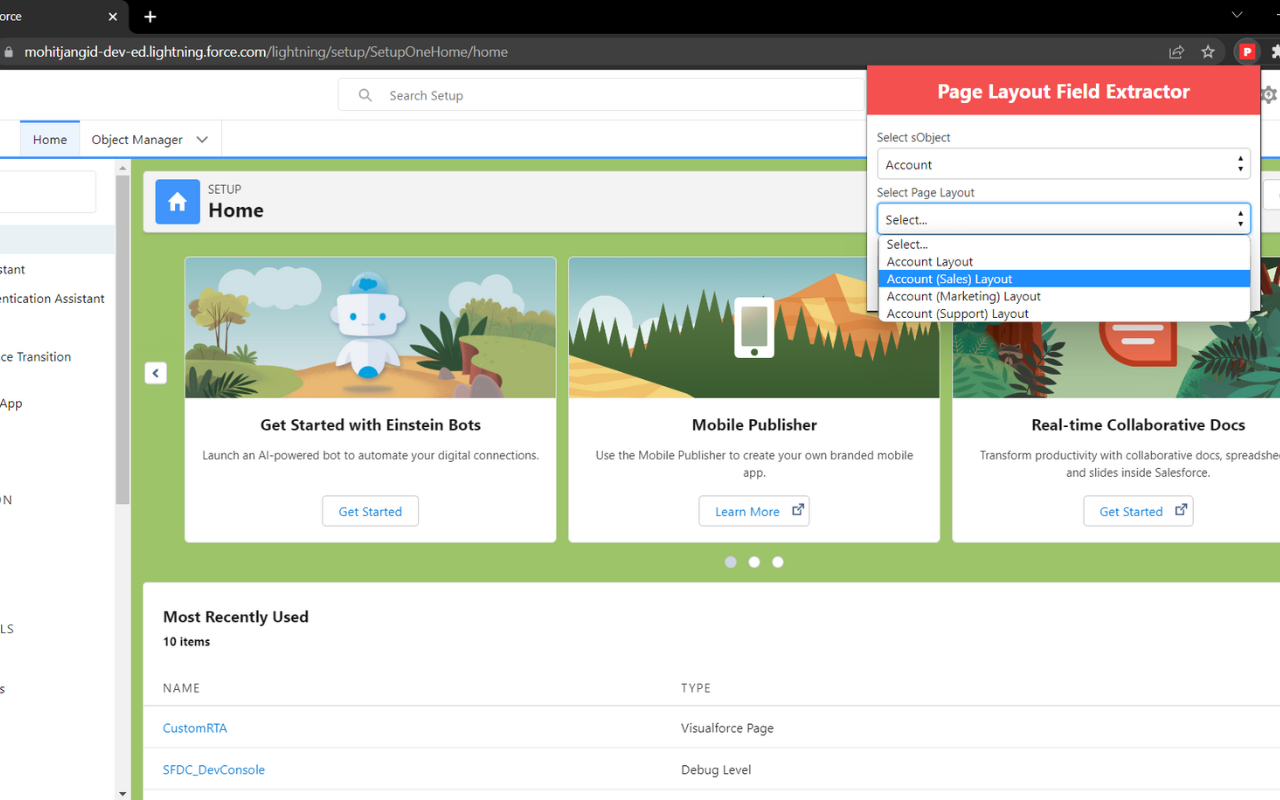
Task: Click the sidebar scrollbar down arrow
Action: [122, 793]
